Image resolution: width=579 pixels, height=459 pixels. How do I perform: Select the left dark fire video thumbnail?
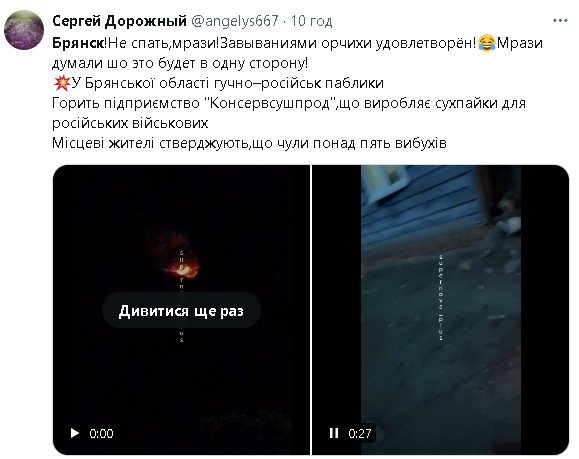(x=181, y=310)
